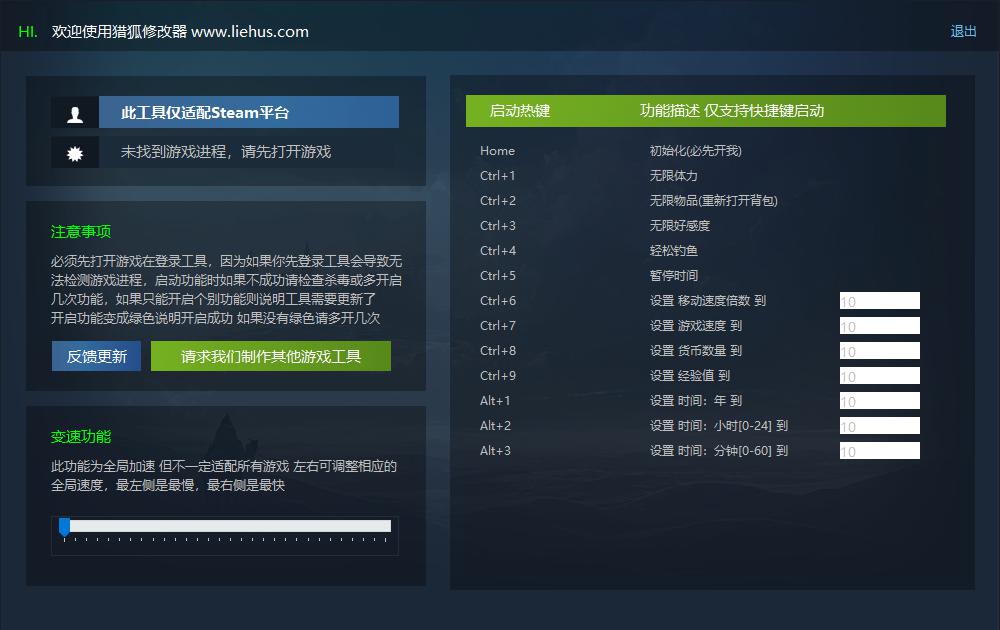Viewport: 1000px width, 630px height.
Task: Click the Home hotkey label
Action: tap(497, 151)
